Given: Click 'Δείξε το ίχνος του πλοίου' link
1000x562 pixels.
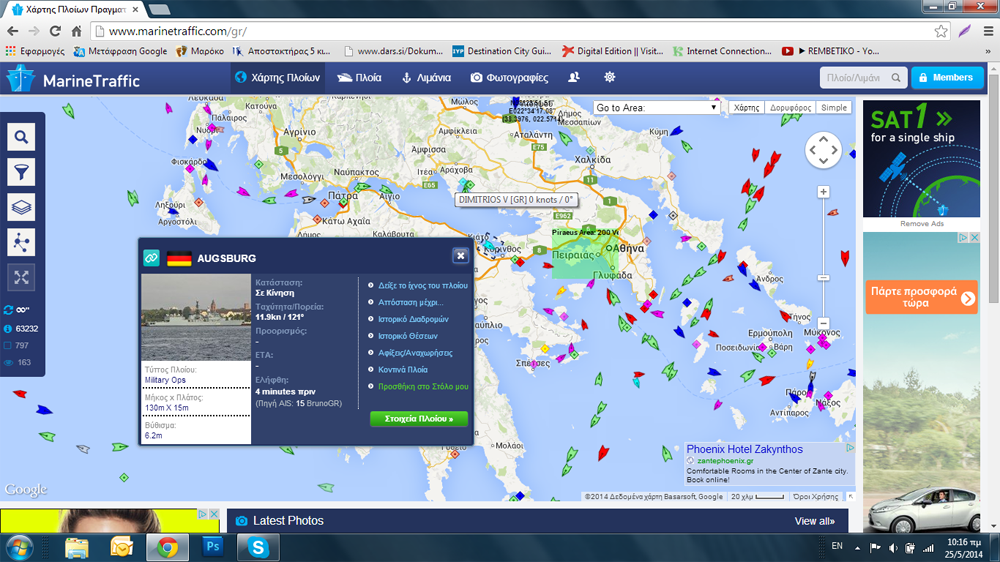Looking at the screenshot, I should click(x=423, y=285).
